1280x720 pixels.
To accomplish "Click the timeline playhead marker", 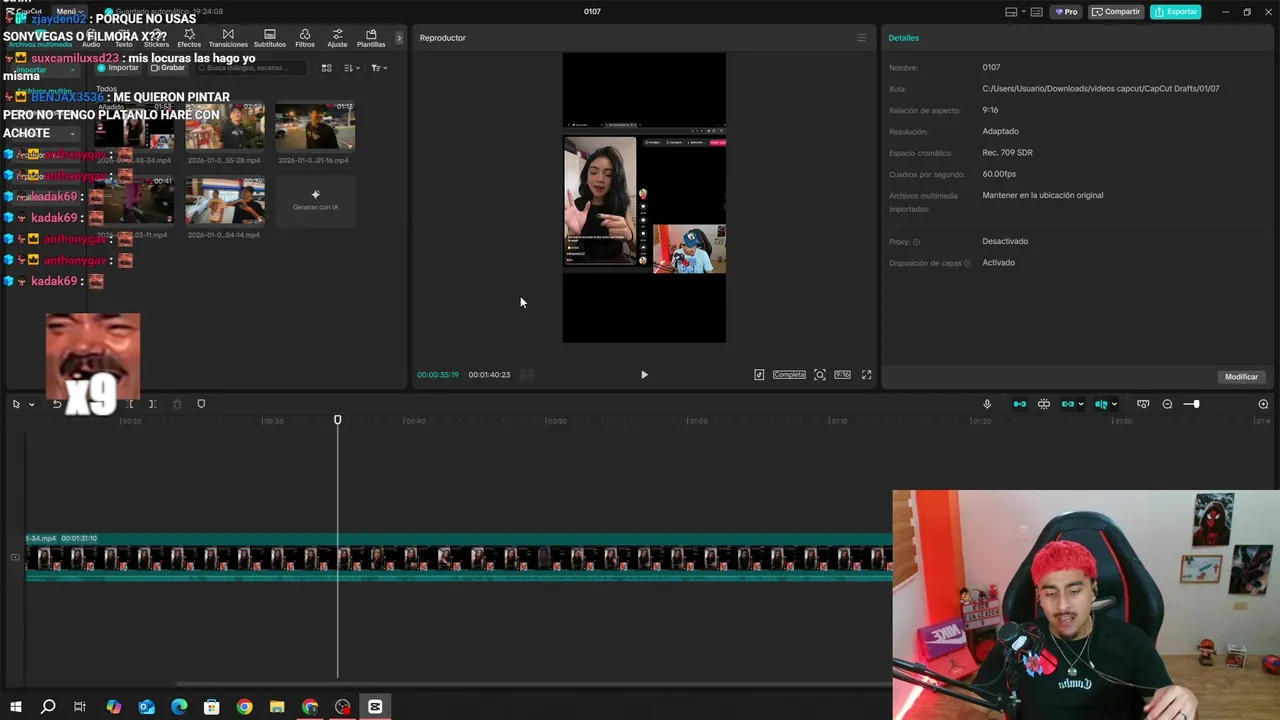I will click(337, 421).
